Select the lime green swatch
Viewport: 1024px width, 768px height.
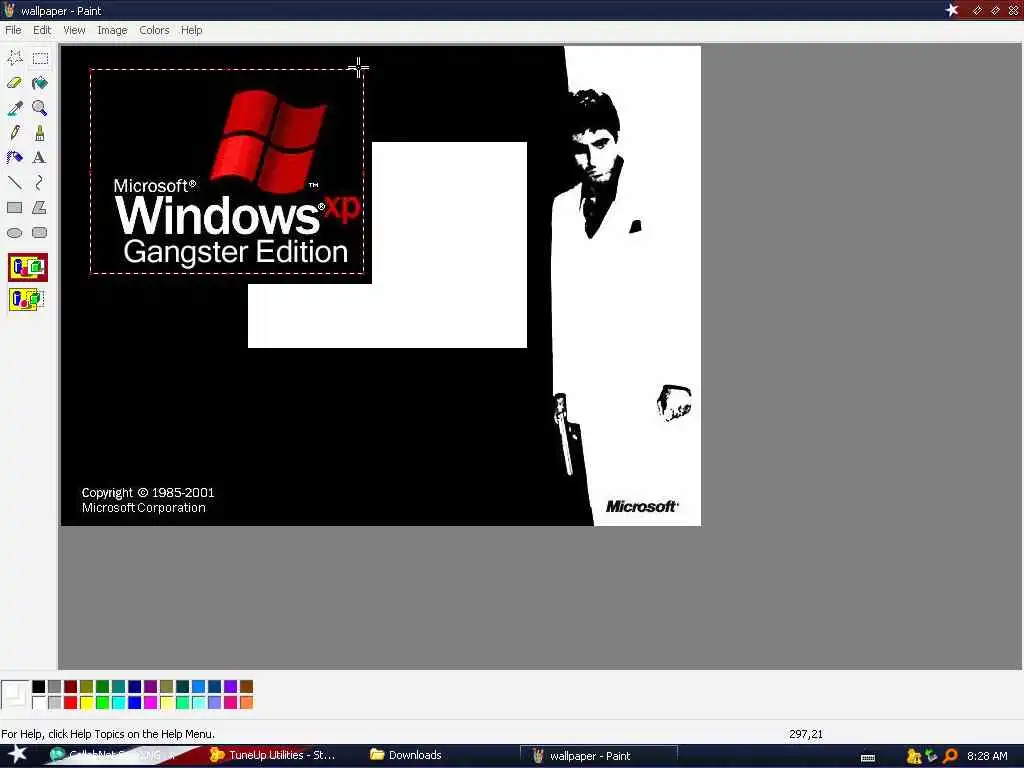103,703
